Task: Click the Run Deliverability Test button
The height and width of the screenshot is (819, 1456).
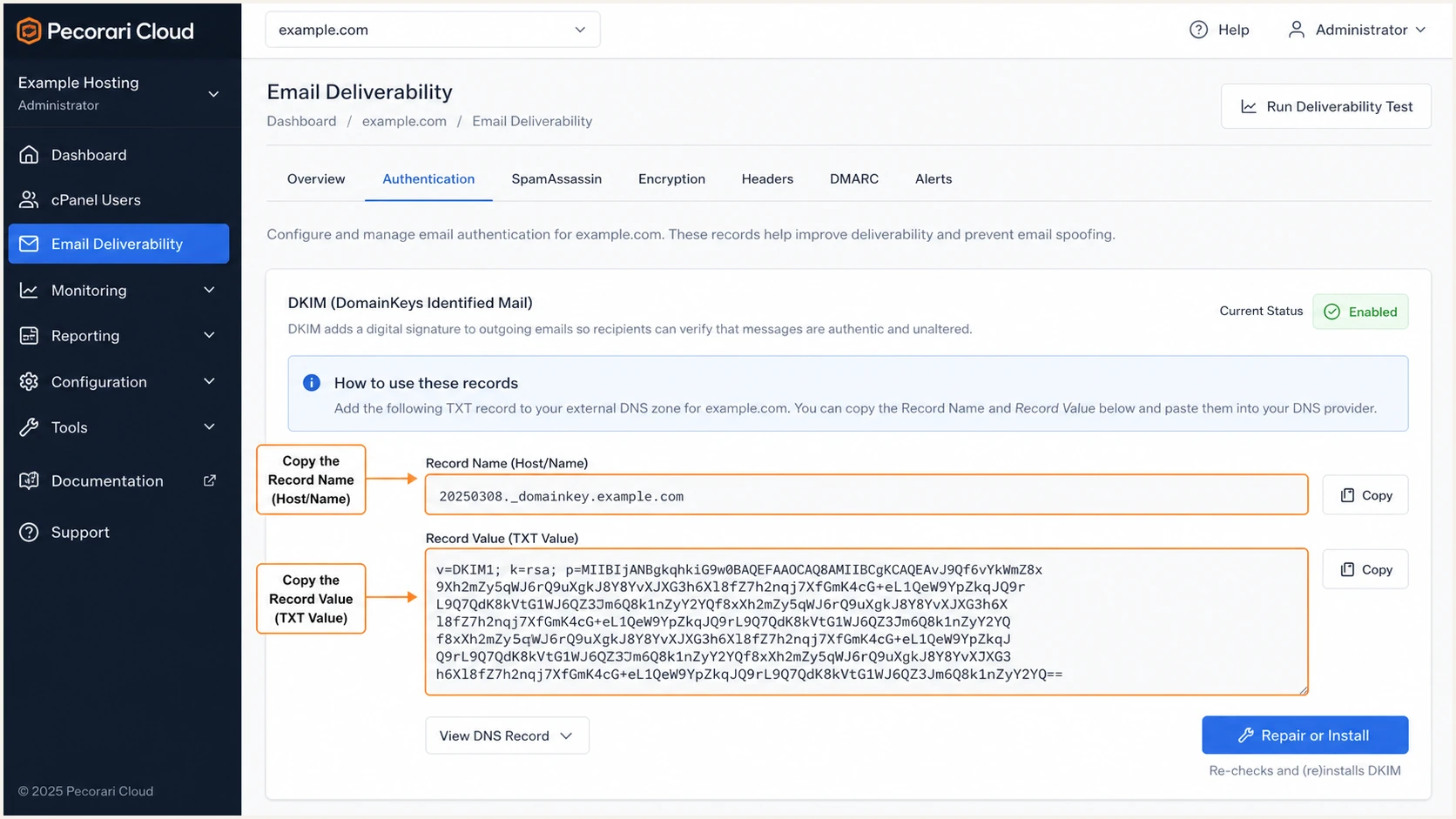Action: tap(1325, 106)
